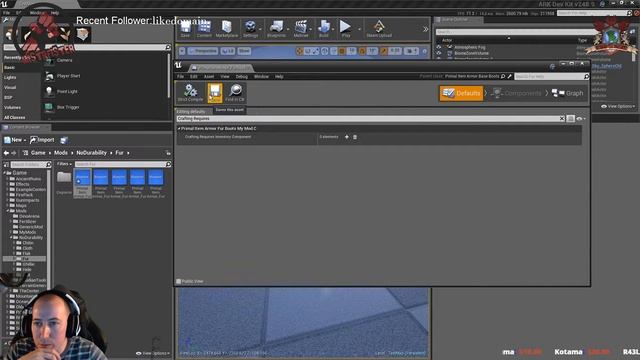Expand the main toolbar overflow chevrons

point(426,29)
